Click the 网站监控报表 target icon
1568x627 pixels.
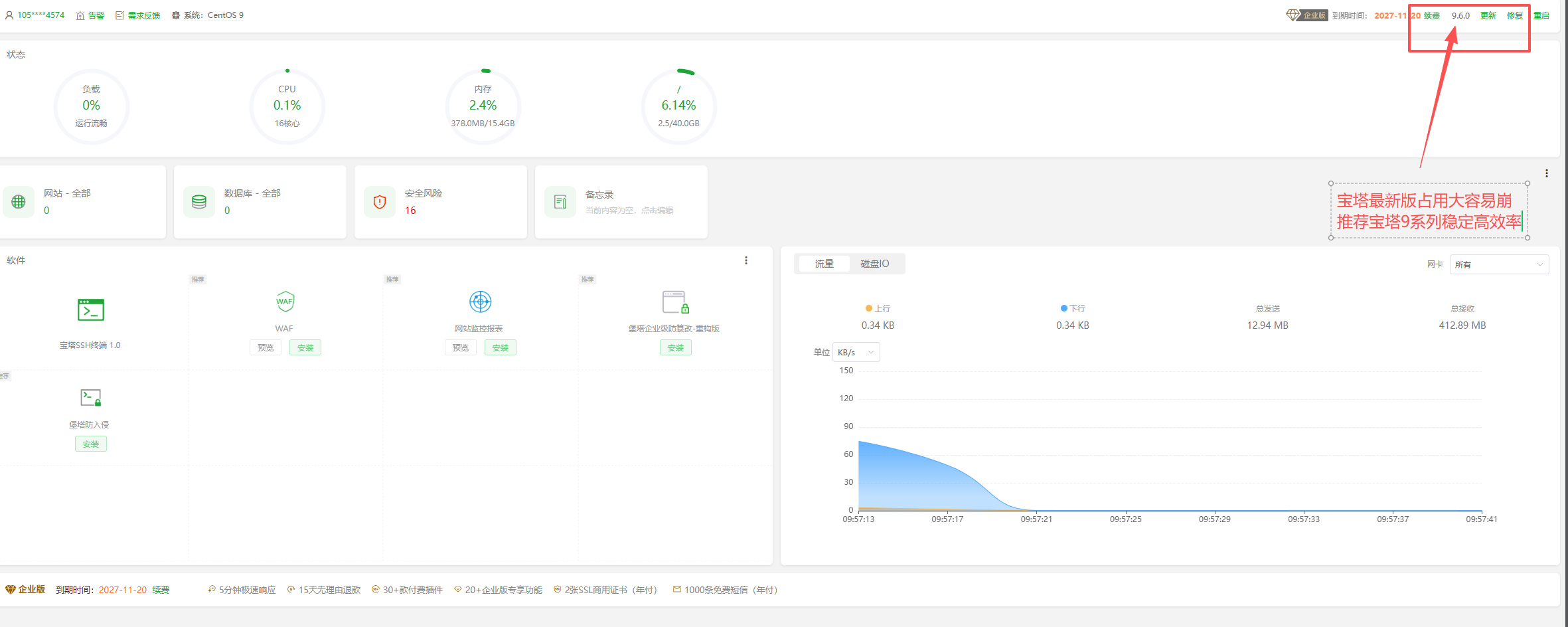480,302
